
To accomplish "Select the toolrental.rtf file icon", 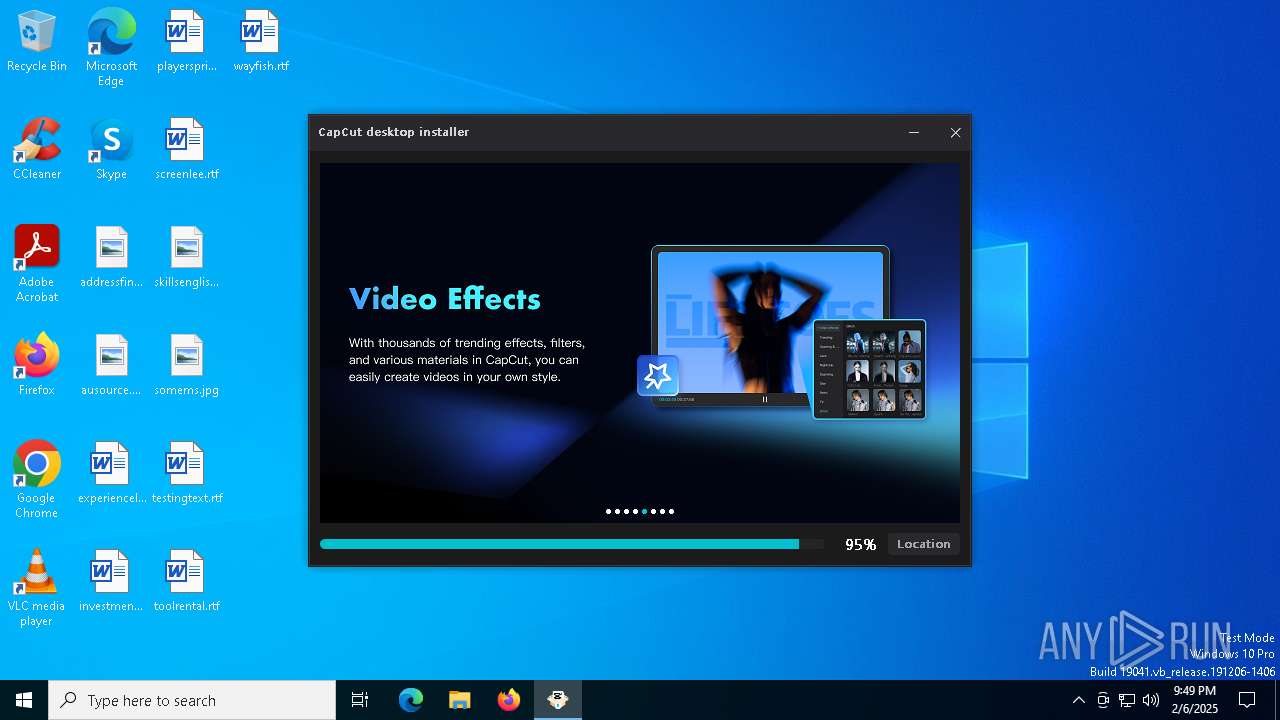I will coord(186,581).
